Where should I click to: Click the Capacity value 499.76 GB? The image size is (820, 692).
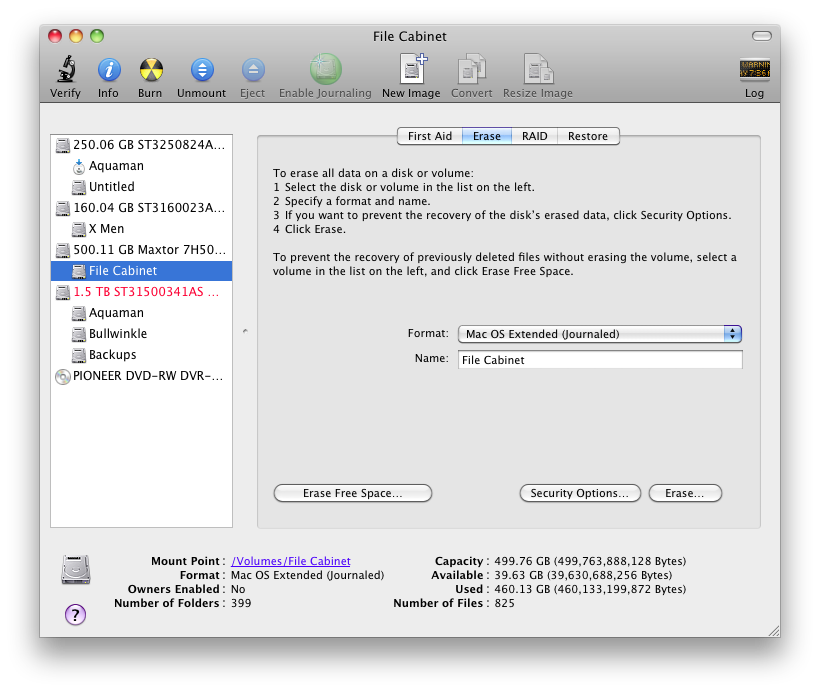(x=590, y=561)
